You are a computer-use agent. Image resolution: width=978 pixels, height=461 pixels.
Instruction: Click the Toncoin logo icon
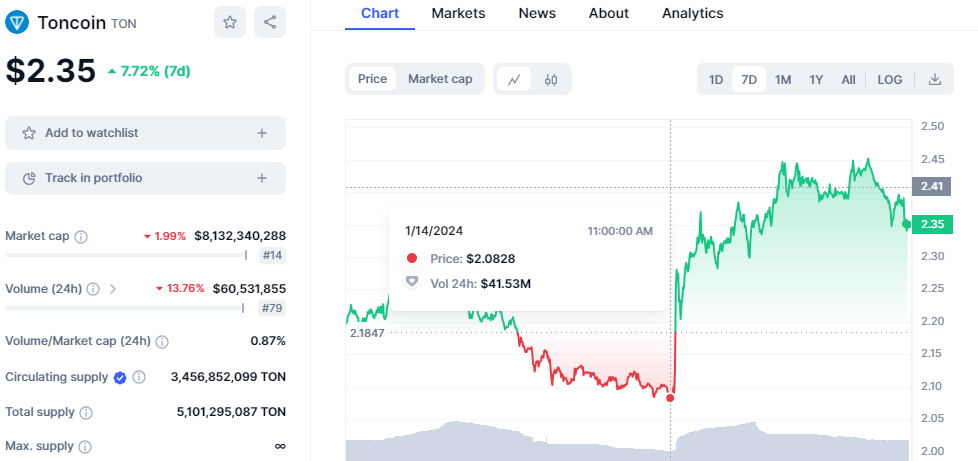click(17, 23)
